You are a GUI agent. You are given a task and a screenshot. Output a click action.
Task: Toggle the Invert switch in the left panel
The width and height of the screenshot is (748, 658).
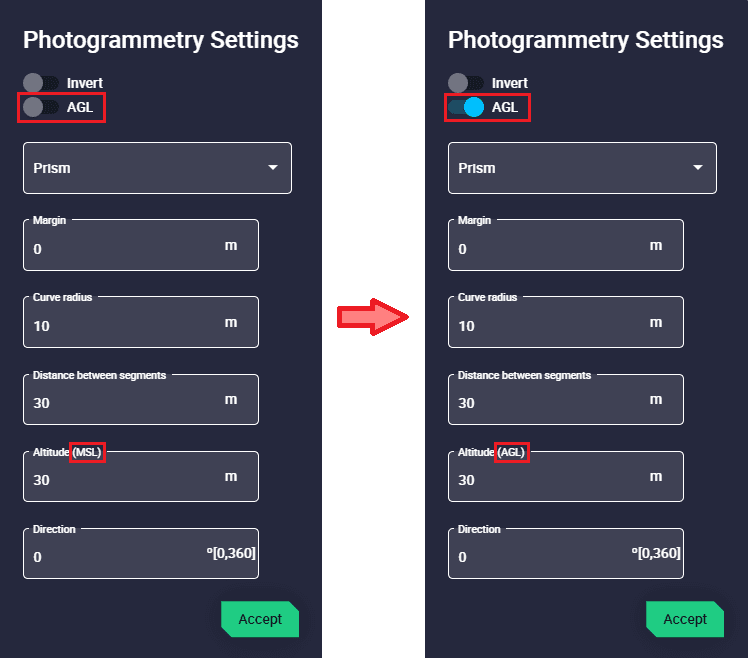click(x=41, y=83)
